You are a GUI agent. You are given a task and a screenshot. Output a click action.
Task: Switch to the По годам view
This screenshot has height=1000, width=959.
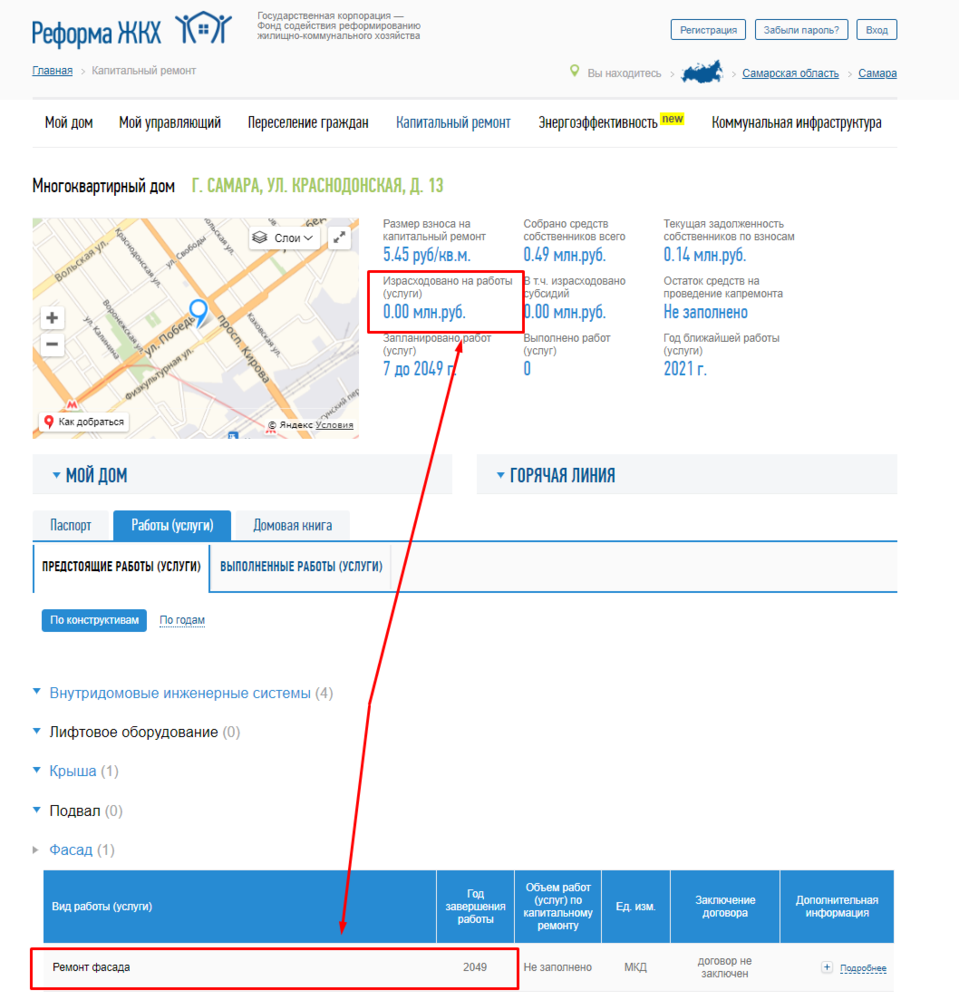[x=182, y=620]
